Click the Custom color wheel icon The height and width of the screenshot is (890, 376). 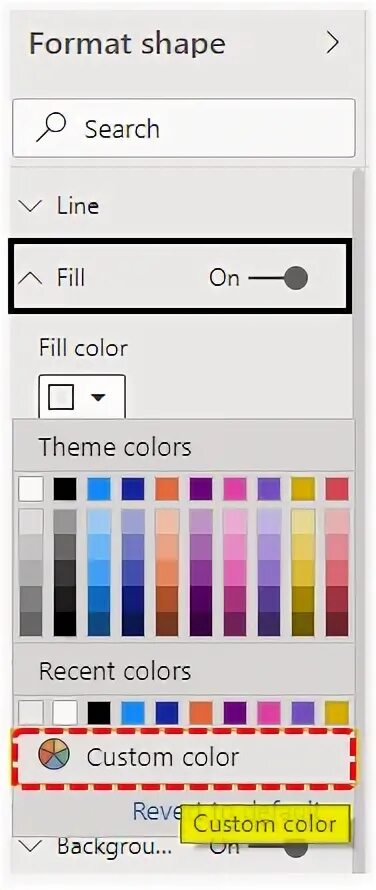[x=54, y=755]
